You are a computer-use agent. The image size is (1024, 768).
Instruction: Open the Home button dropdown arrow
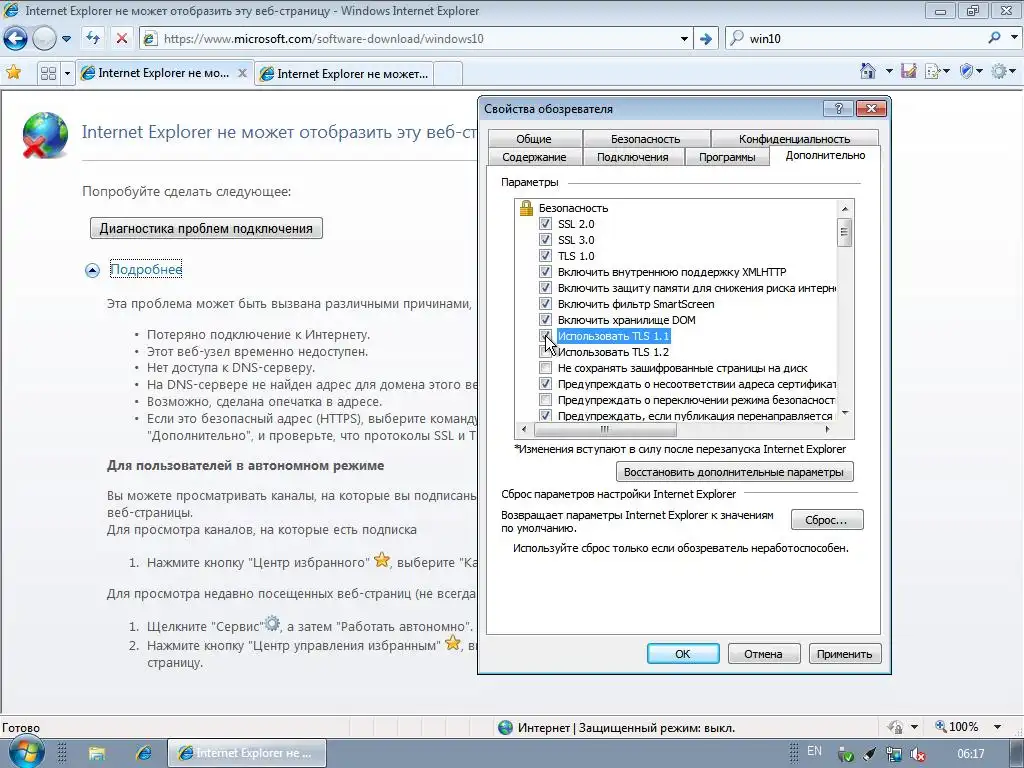tap(888, 71)
